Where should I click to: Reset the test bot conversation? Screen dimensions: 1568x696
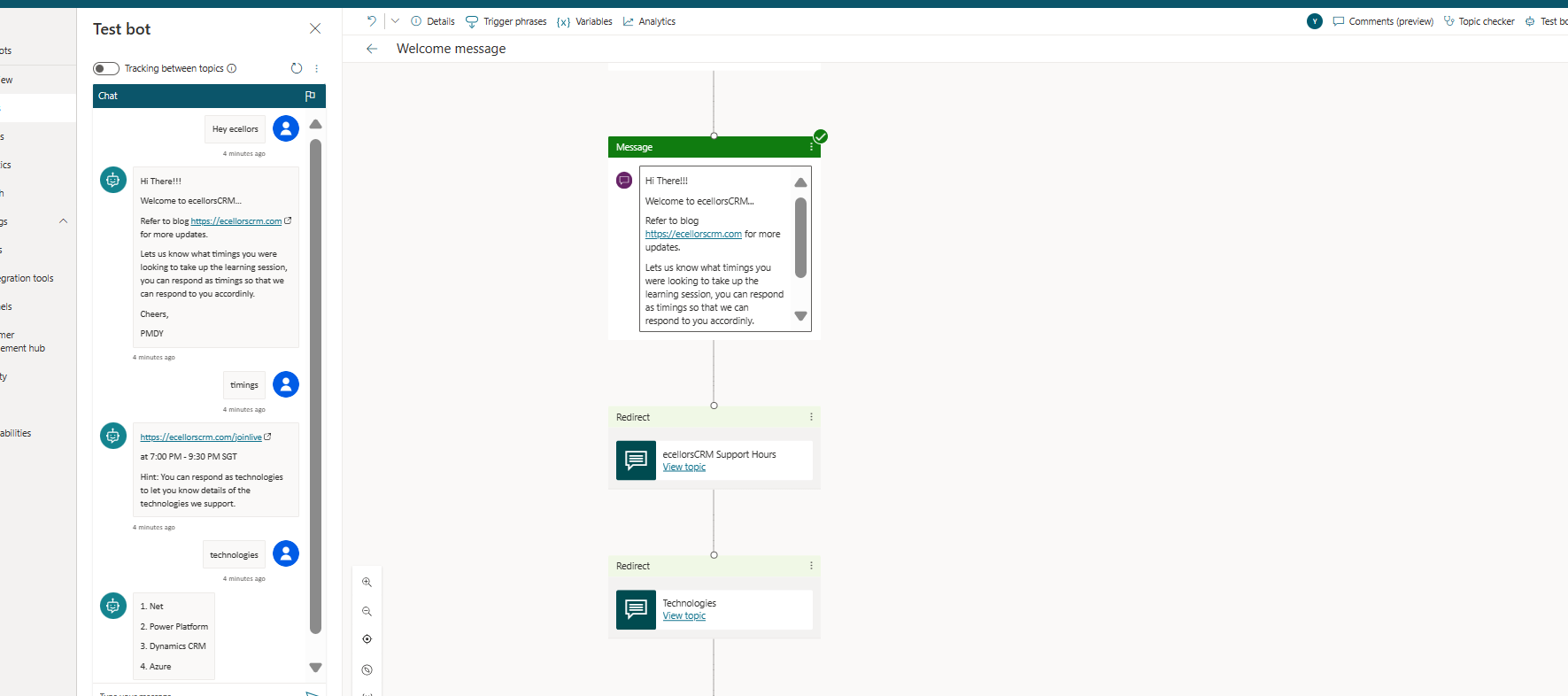[297, 68]
